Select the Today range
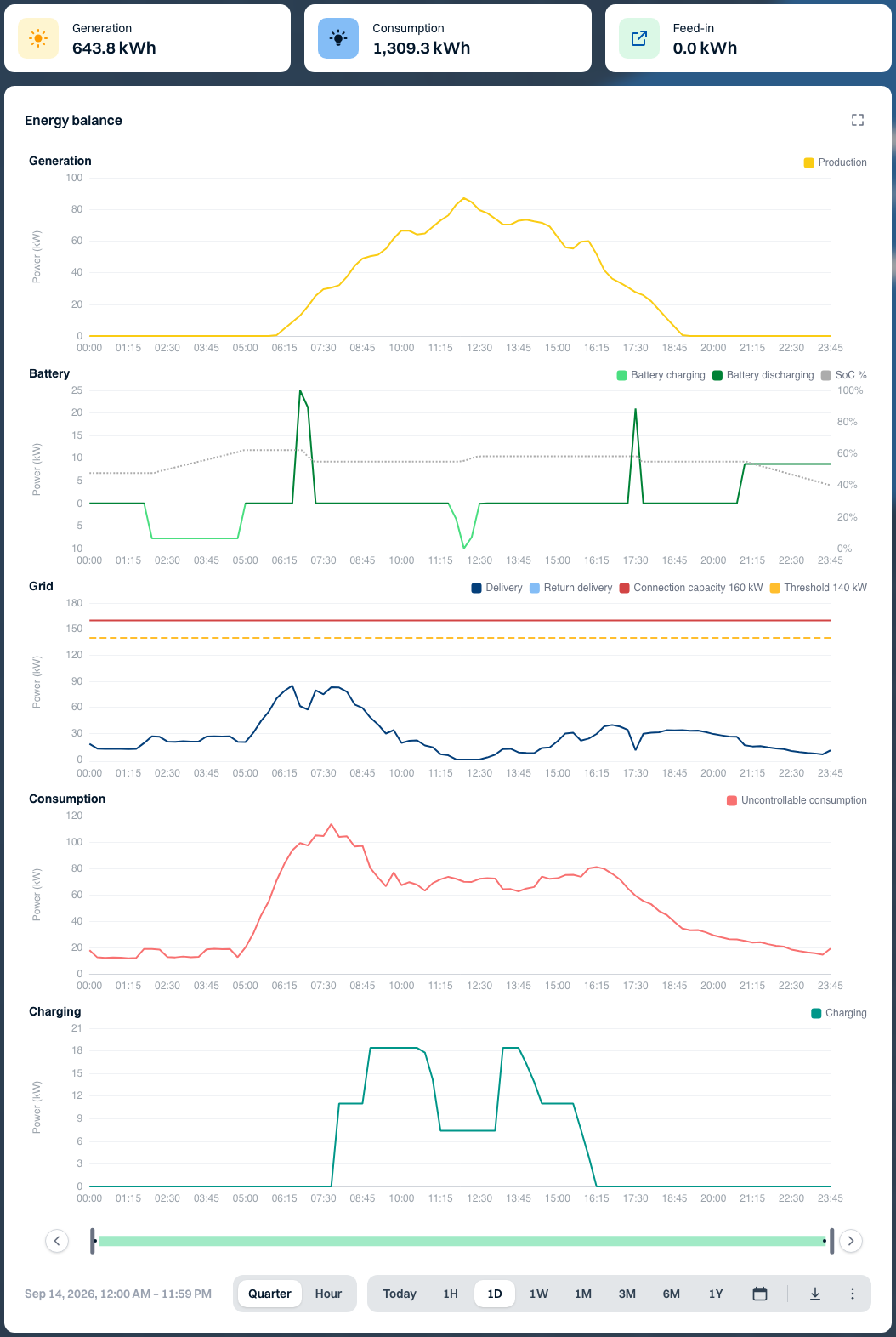The image size is (896, 1337). coord(400,1294)
